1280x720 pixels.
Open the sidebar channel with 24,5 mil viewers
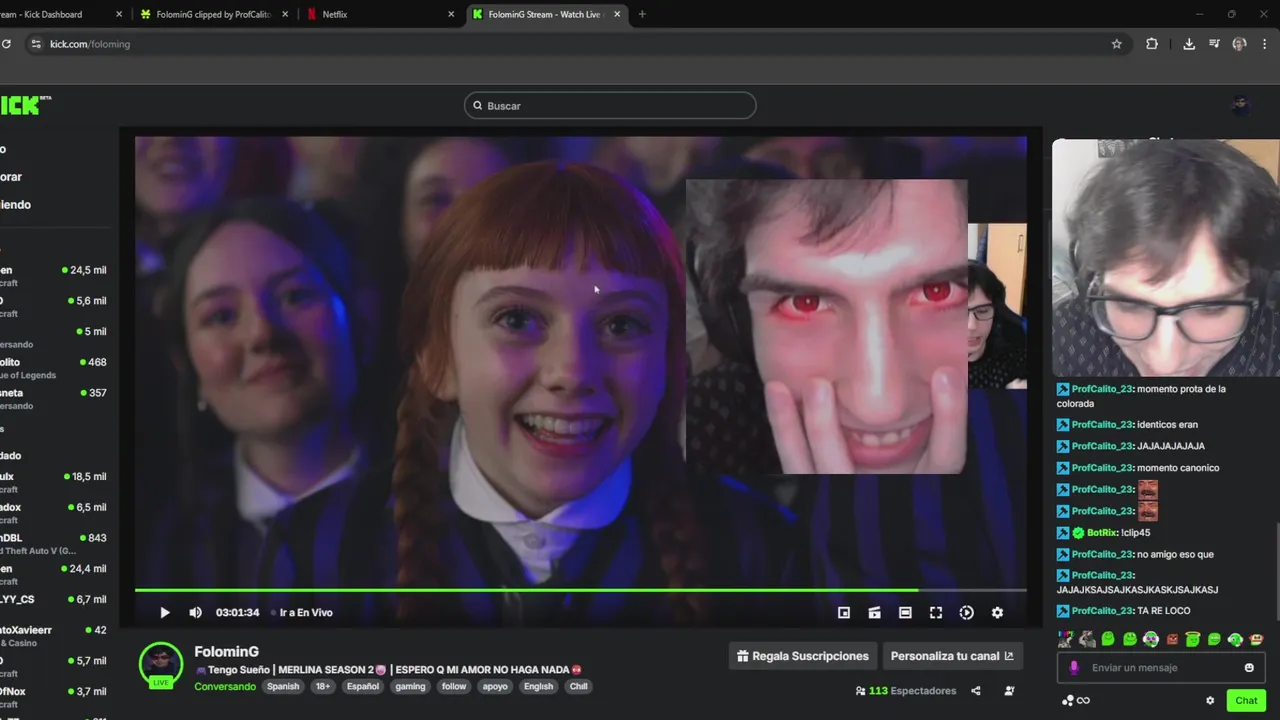(x=55, y=275)
